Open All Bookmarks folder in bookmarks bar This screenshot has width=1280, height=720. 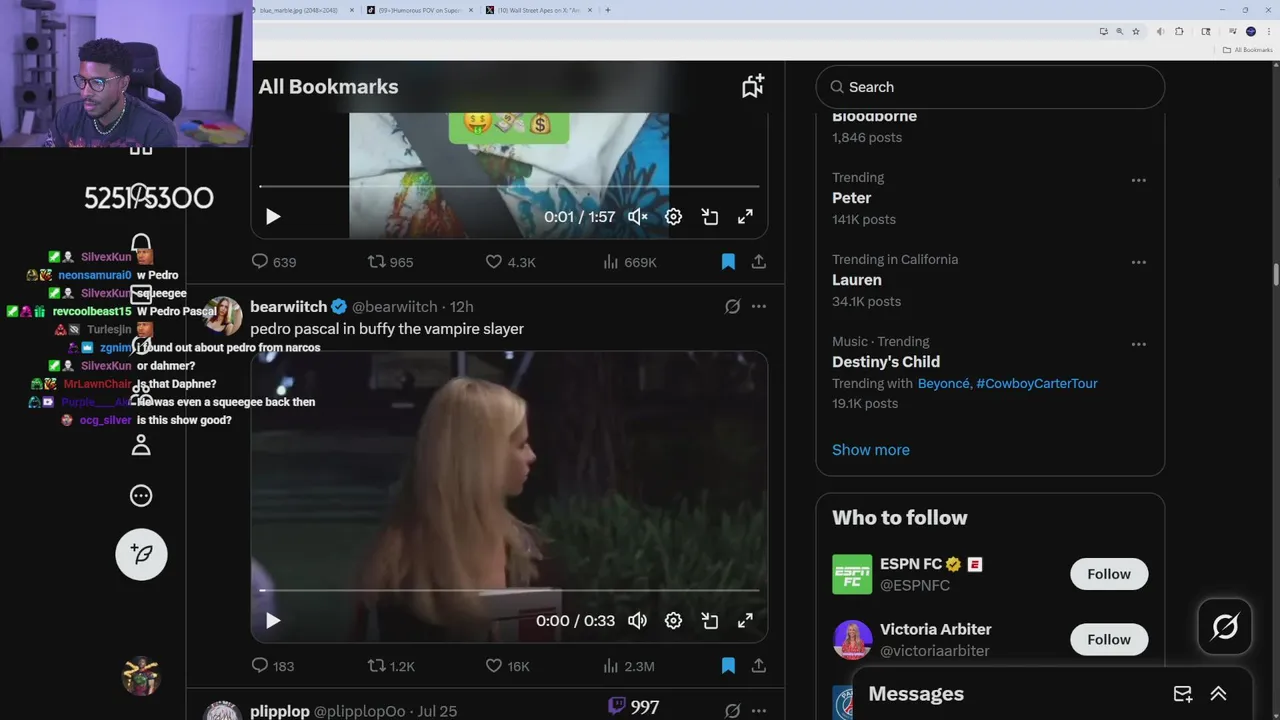pos(1247,50)
